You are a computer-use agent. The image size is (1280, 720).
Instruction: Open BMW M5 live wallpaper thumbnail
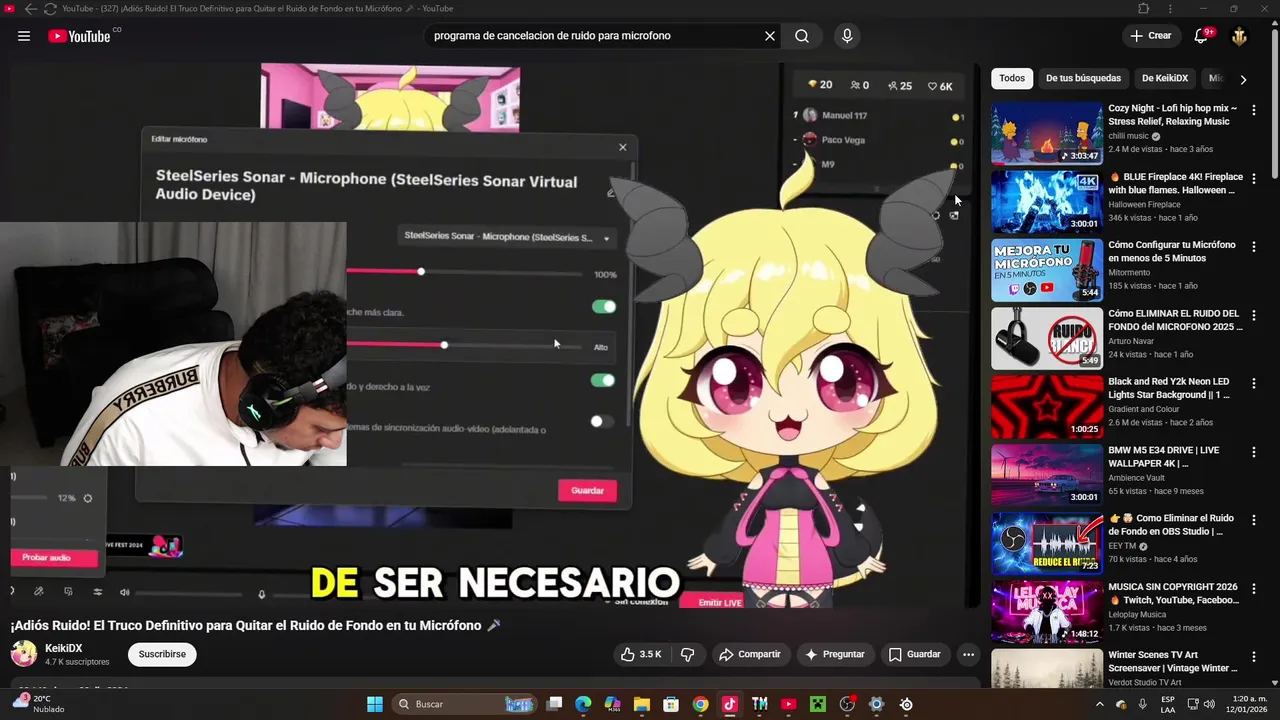1047,475
